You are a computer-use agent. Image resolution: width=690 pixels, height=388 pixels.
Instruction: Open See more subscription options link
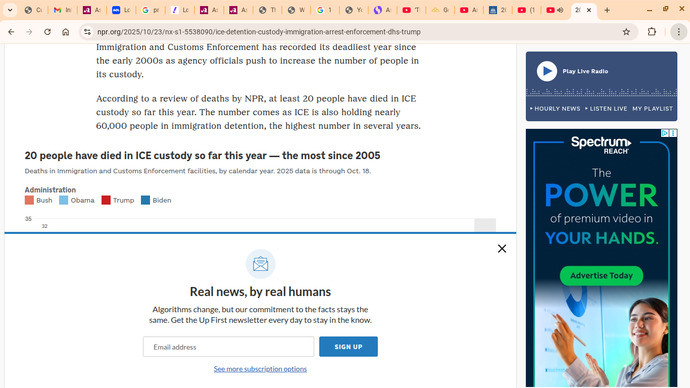(260, 369)
